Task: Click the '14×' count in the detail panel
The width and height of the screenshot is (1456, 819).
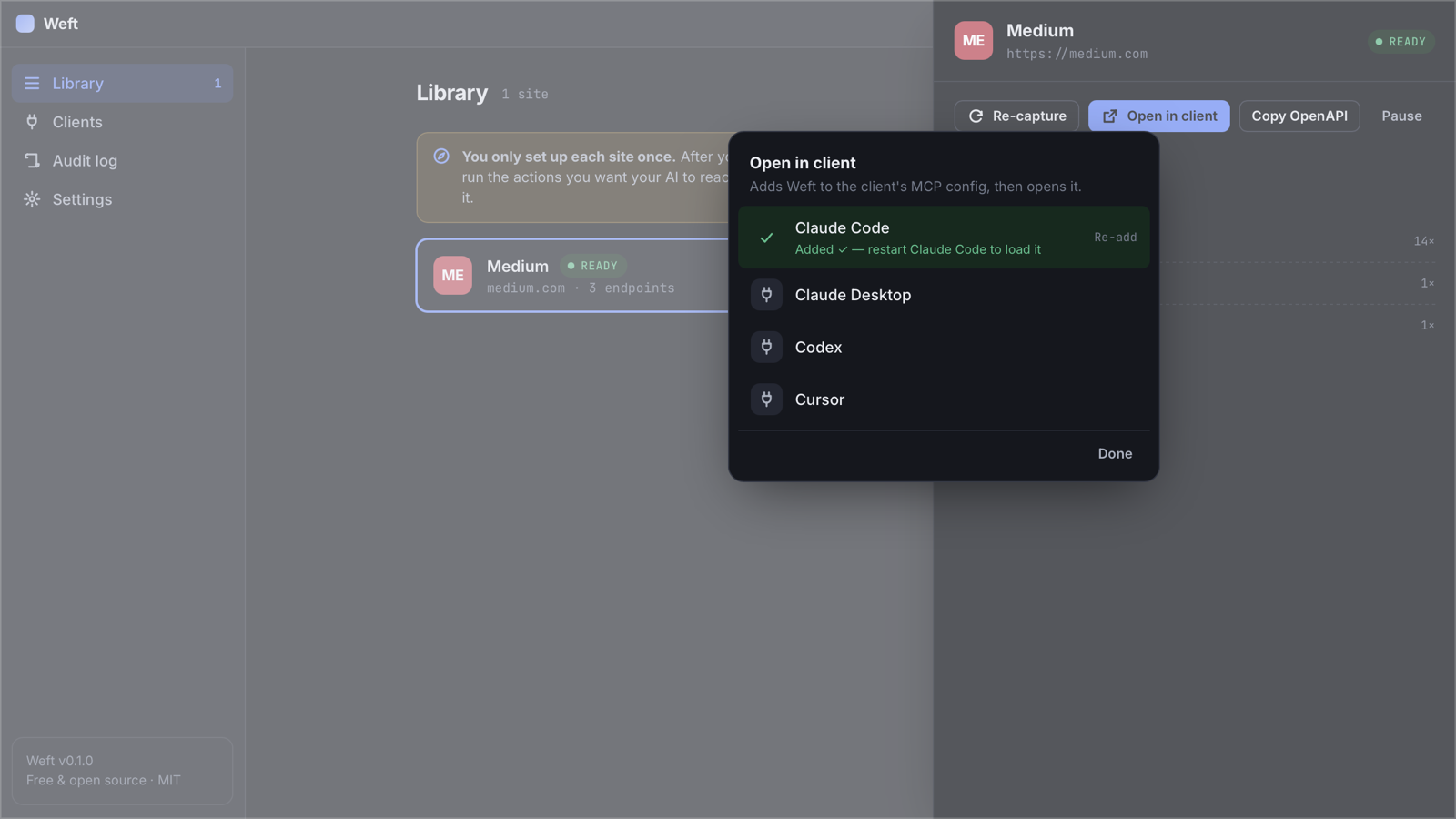Action: (1423, 241)
